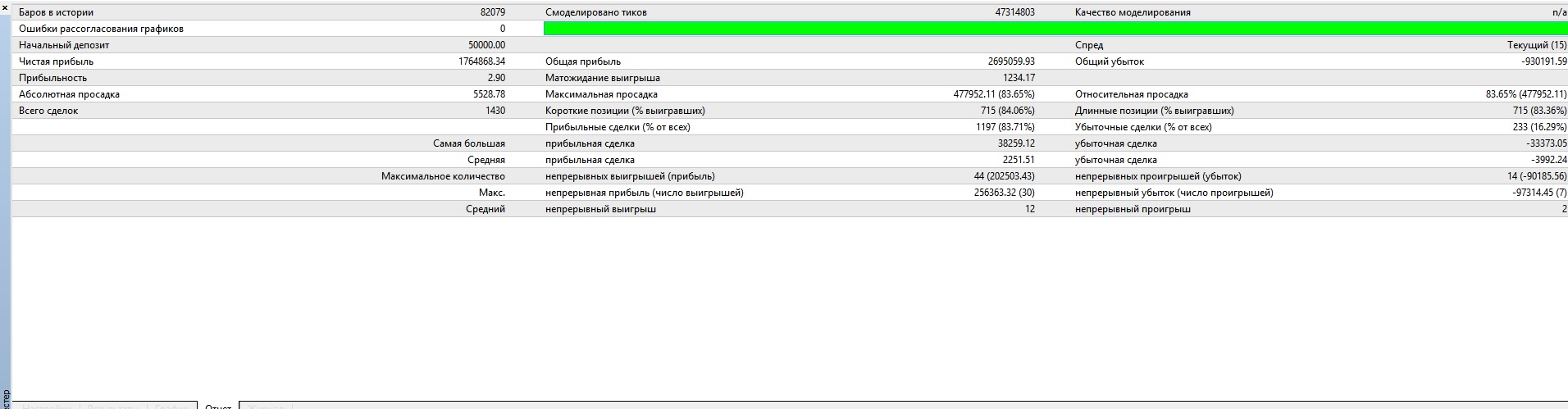Select the value 233 (16.29%)
Viewport: 1568px width, 409px height.
point(1540,127)
